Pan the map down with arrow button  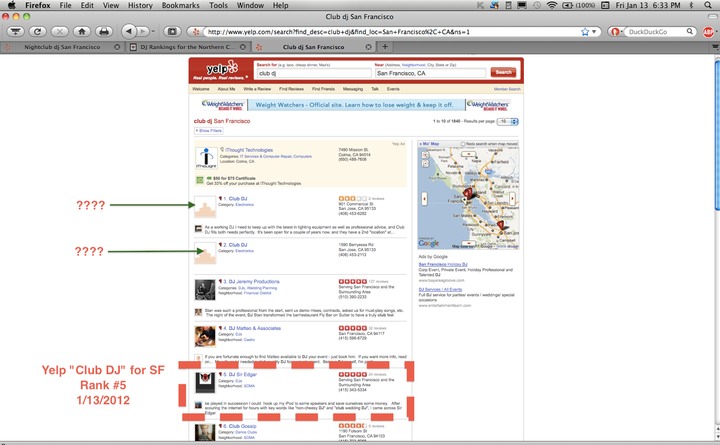coord(468,243)
